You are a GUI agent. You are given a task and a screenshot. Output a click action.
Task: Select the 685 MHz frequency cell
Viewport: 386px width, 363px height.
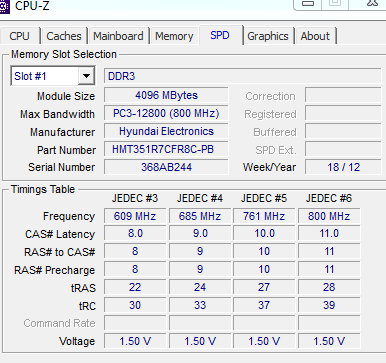[x=200, y=216]
